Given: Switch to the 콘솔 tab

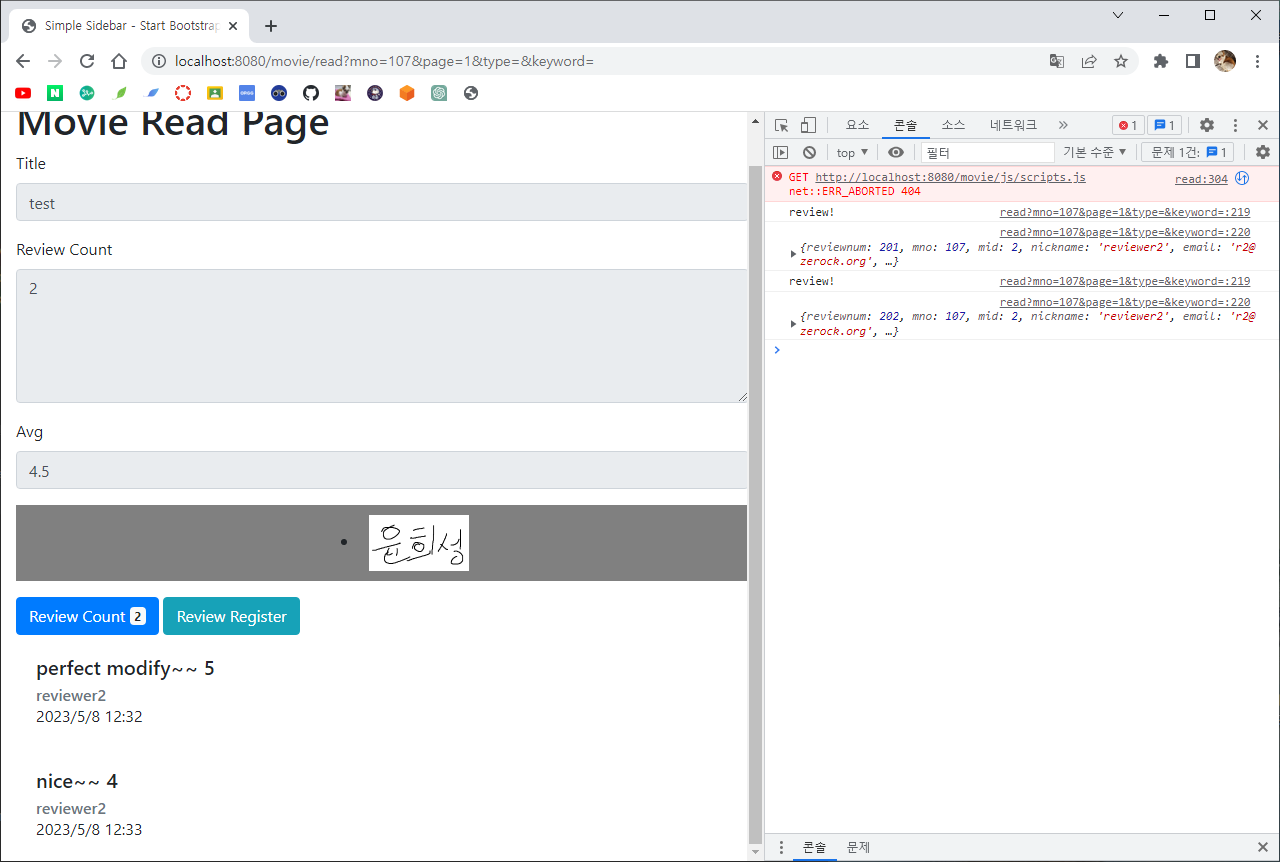Looking at the screenshot, I should (905, 125).
